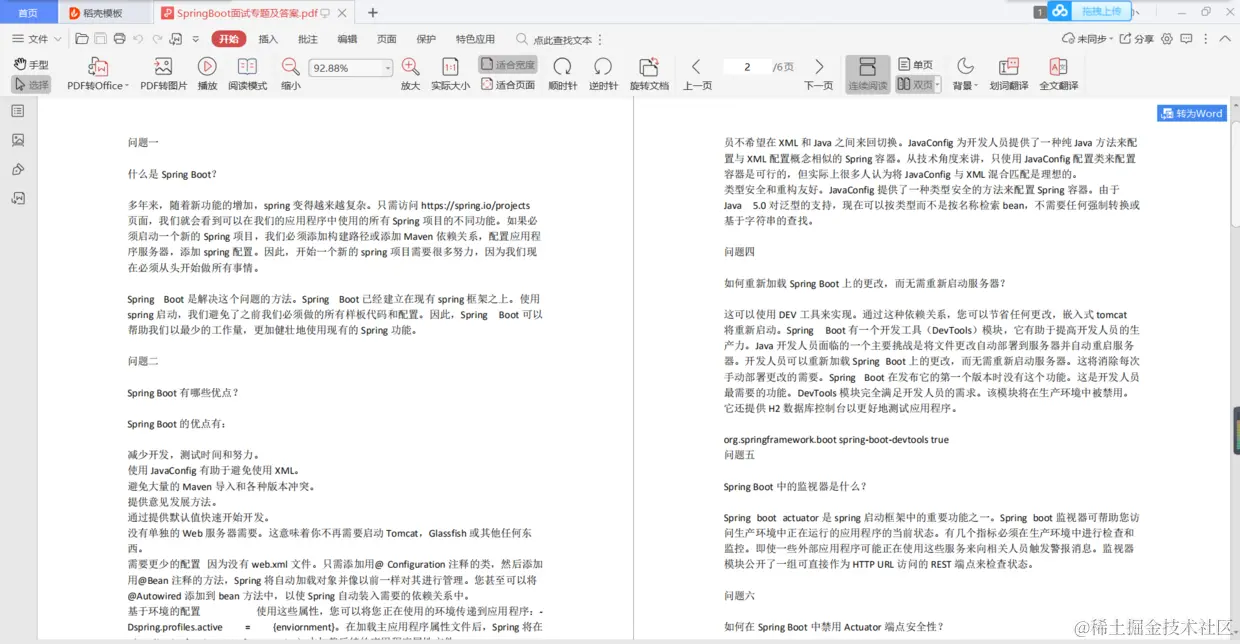Open the 批注 ribbon tab
Image resolution: width=1240 pixels, height=644 pixels.
(x=308, y=39)
